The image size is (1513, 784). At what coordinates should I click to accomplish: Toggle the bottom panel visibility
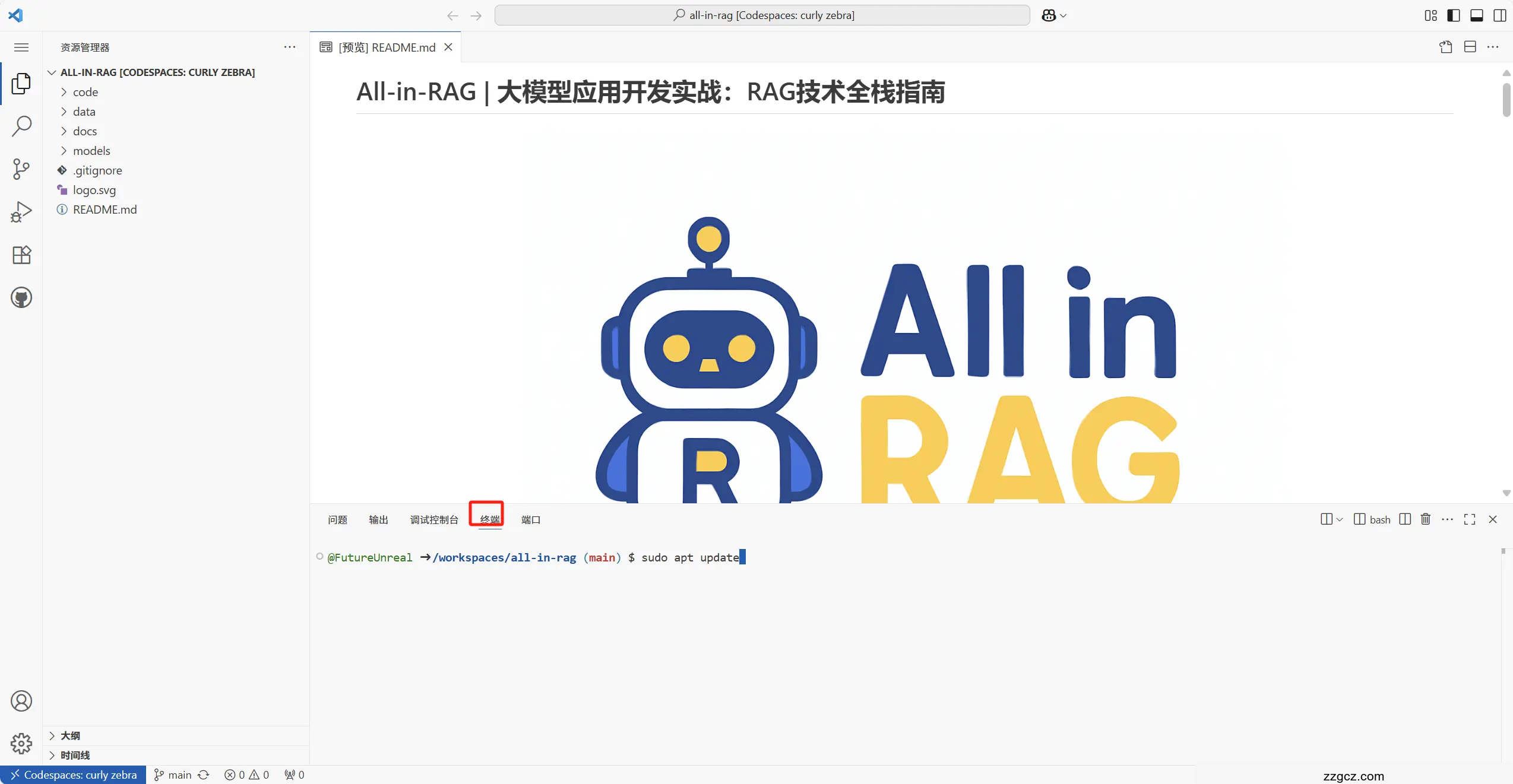pos(1476,15)
